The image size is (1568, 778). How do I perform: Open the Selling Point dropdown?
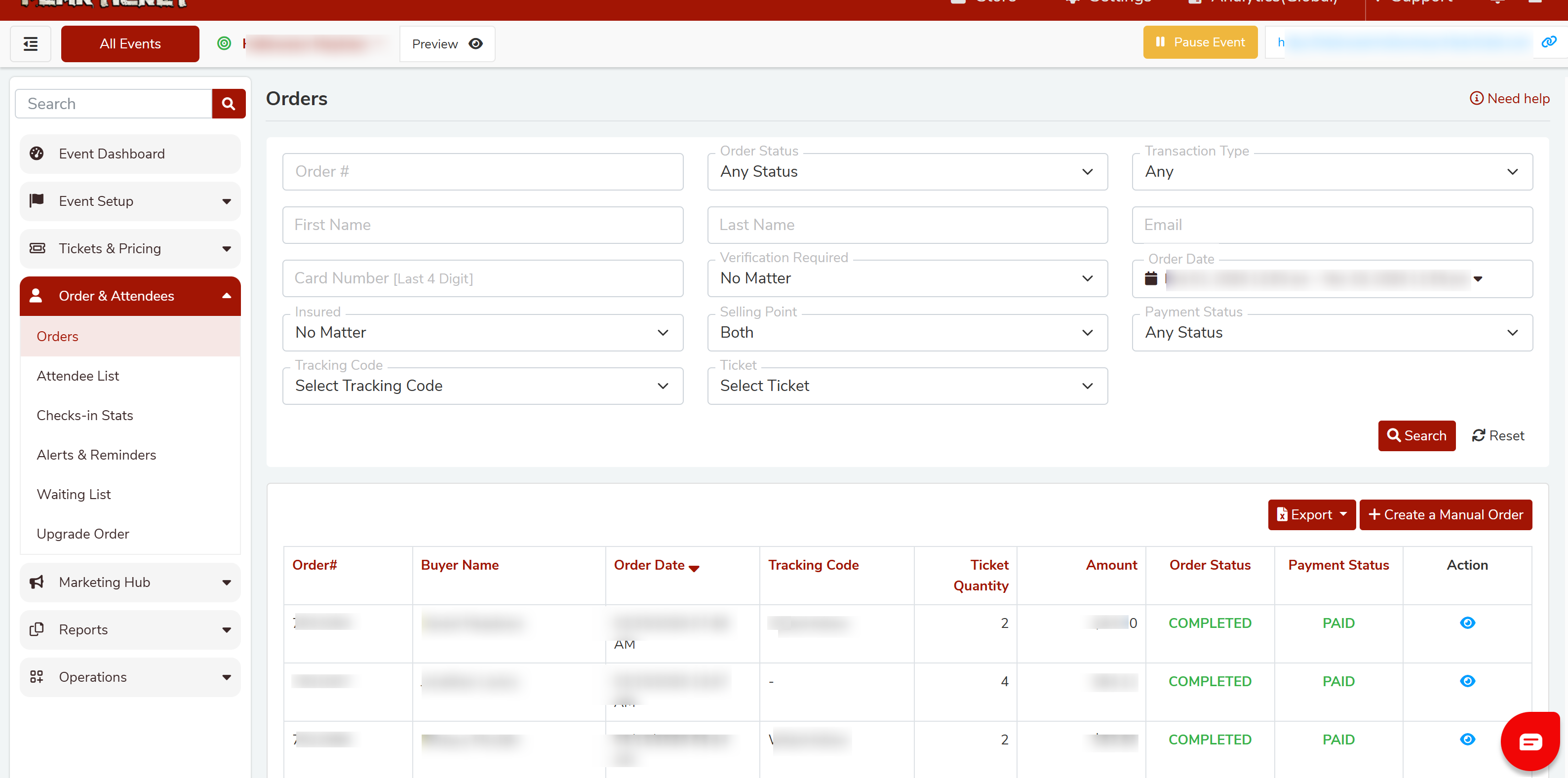pos(907,332)
